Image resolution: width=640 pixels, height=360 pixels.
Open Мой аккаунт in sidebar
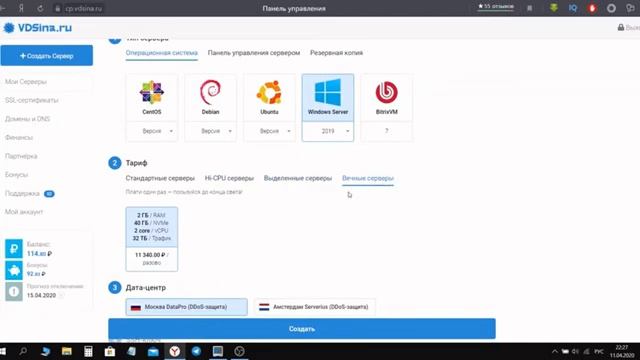(24, 212)
